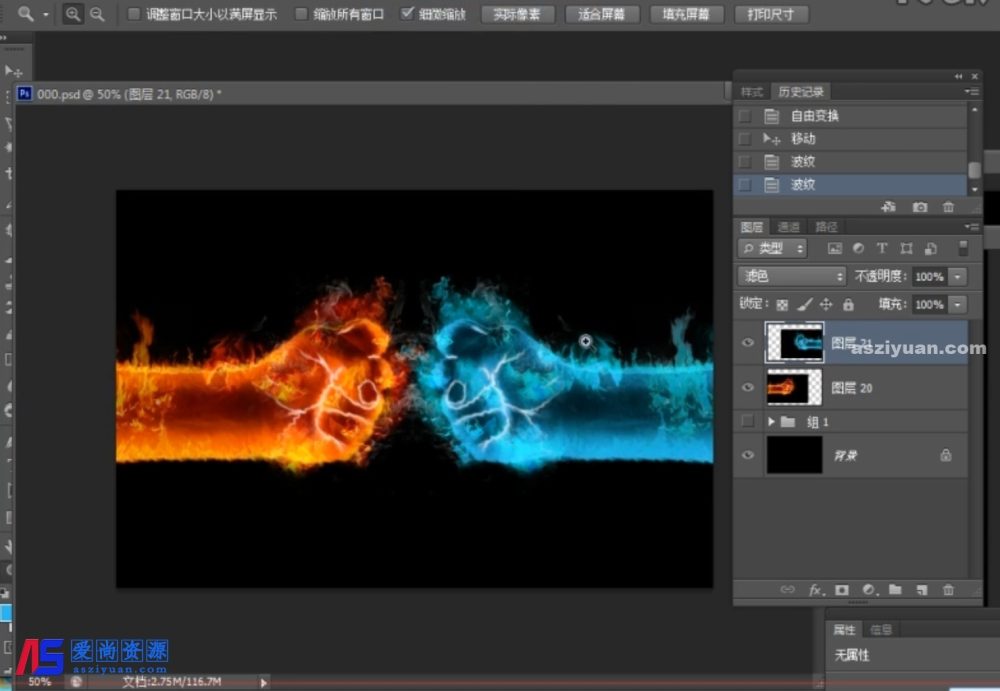The width and height of the screenshot is (1000, 691).
Task: Open the 滤色 blend mode dropdown
Action: pyautogui.click(x=792, y=276)
